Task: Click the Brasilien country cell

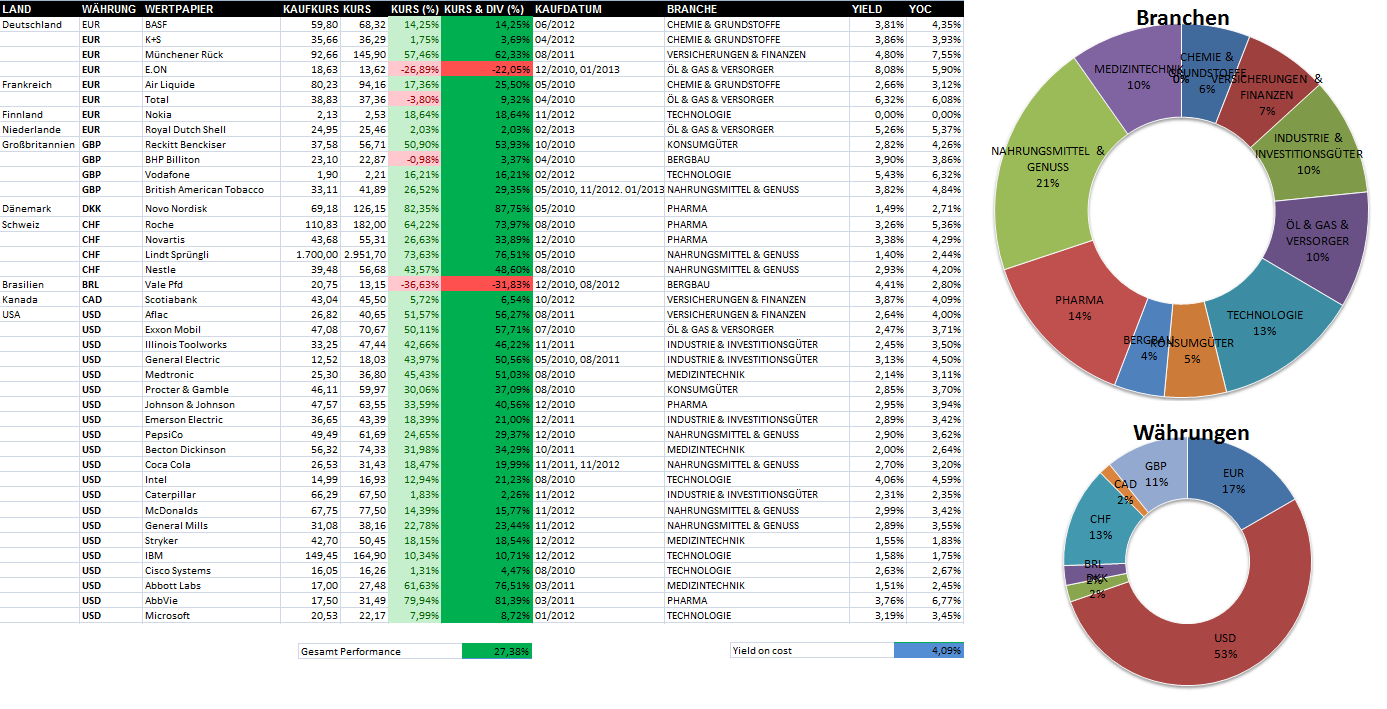Action: click(40, 284)
